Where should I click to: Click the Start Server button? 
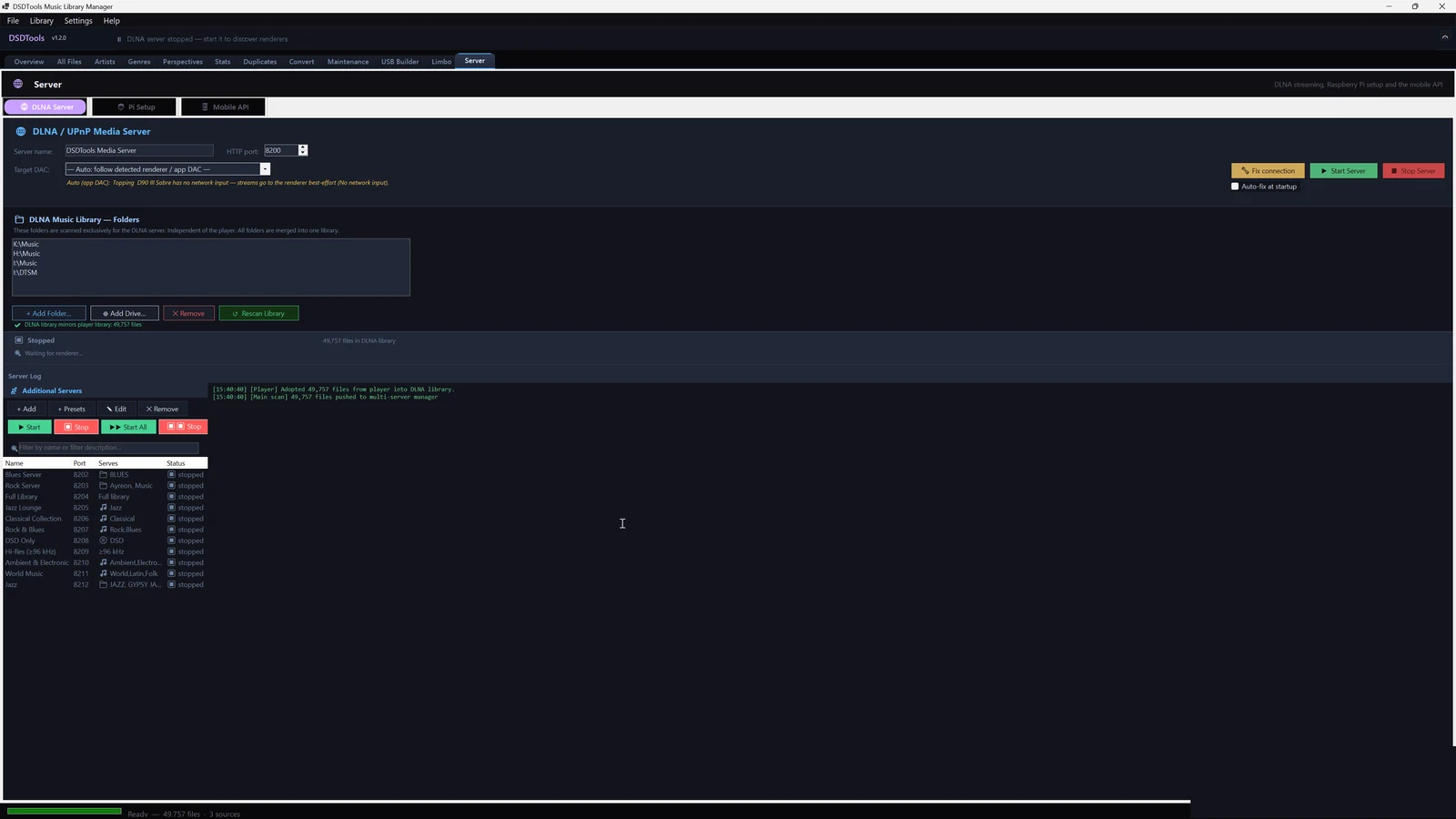[x=1343, y=171]
